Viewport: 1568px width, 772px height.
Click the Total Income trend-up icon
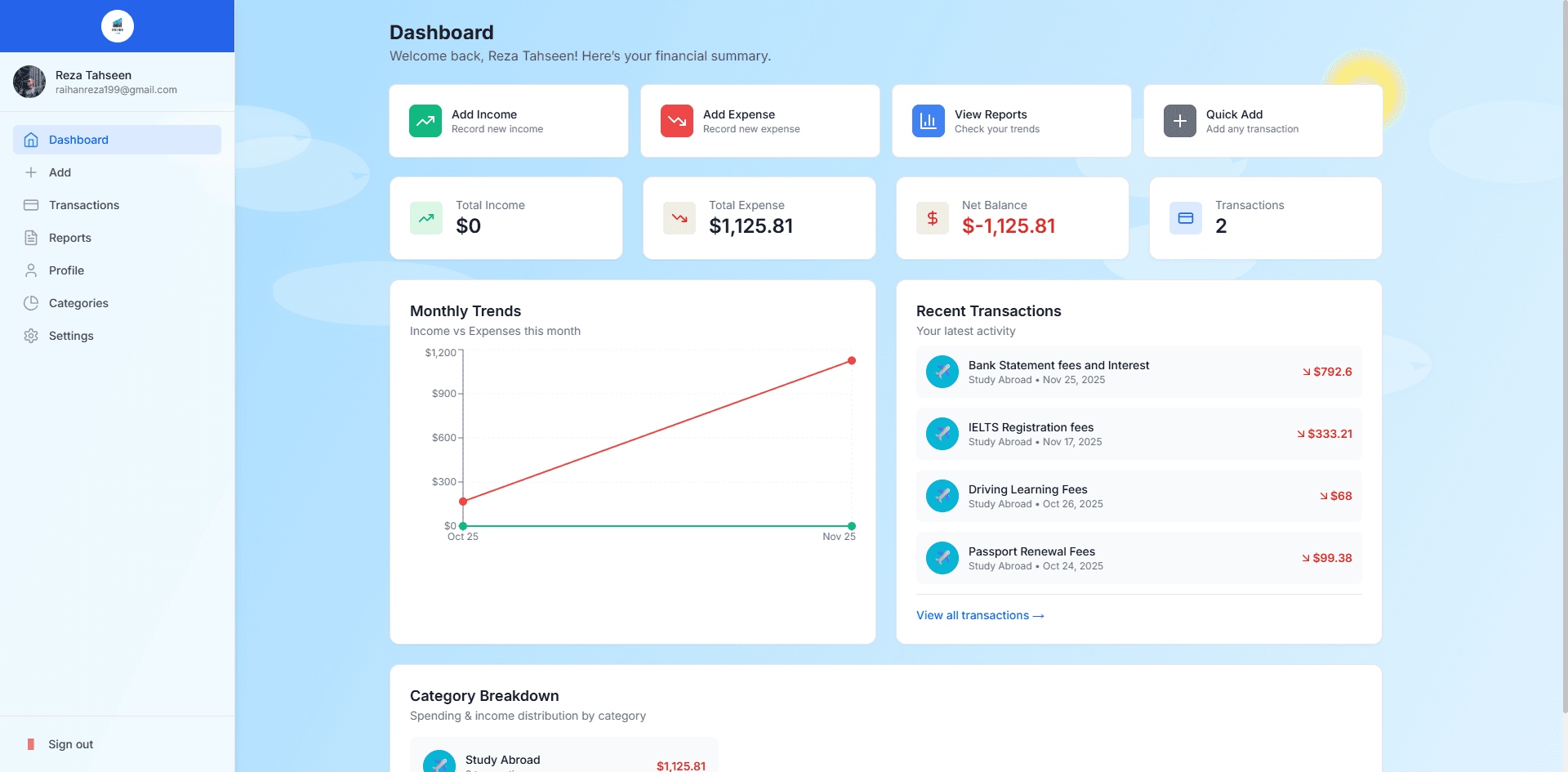pos(426,218)
